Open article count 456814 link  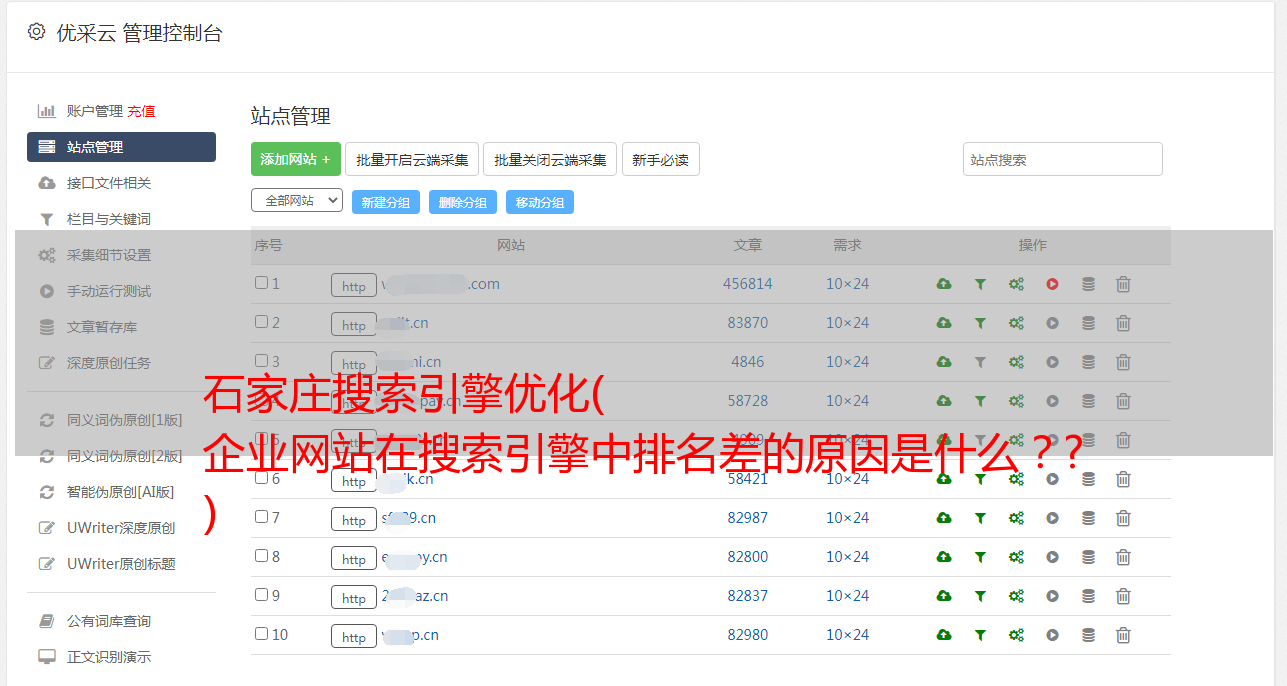748,284
